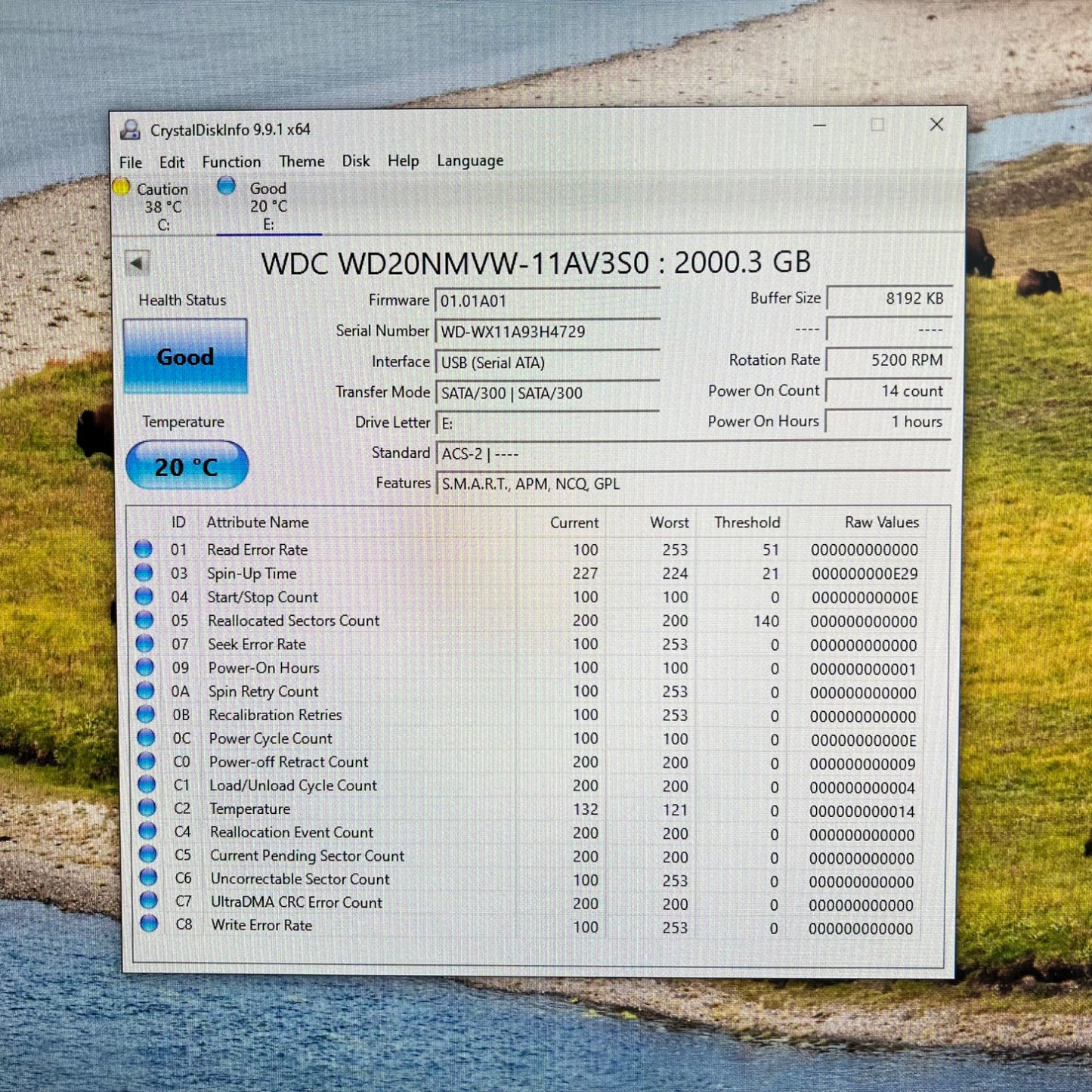The height and width of the screenshot is (1092, 1092).
Task: Click the CrystalDiskInfo app icon in title bar
Action: pyautogui.click(x=130, y=130)
